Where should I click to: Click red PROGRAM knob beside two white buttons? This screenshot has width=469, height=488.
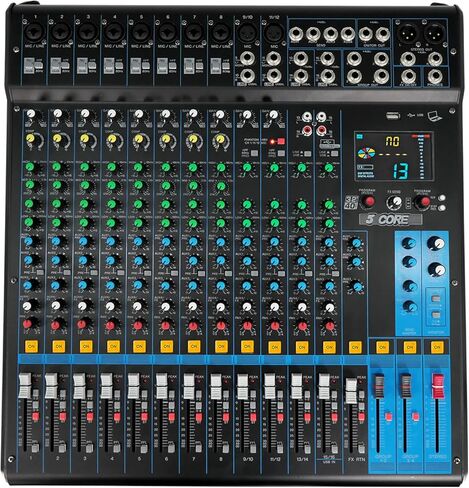[x=424, y=202]
